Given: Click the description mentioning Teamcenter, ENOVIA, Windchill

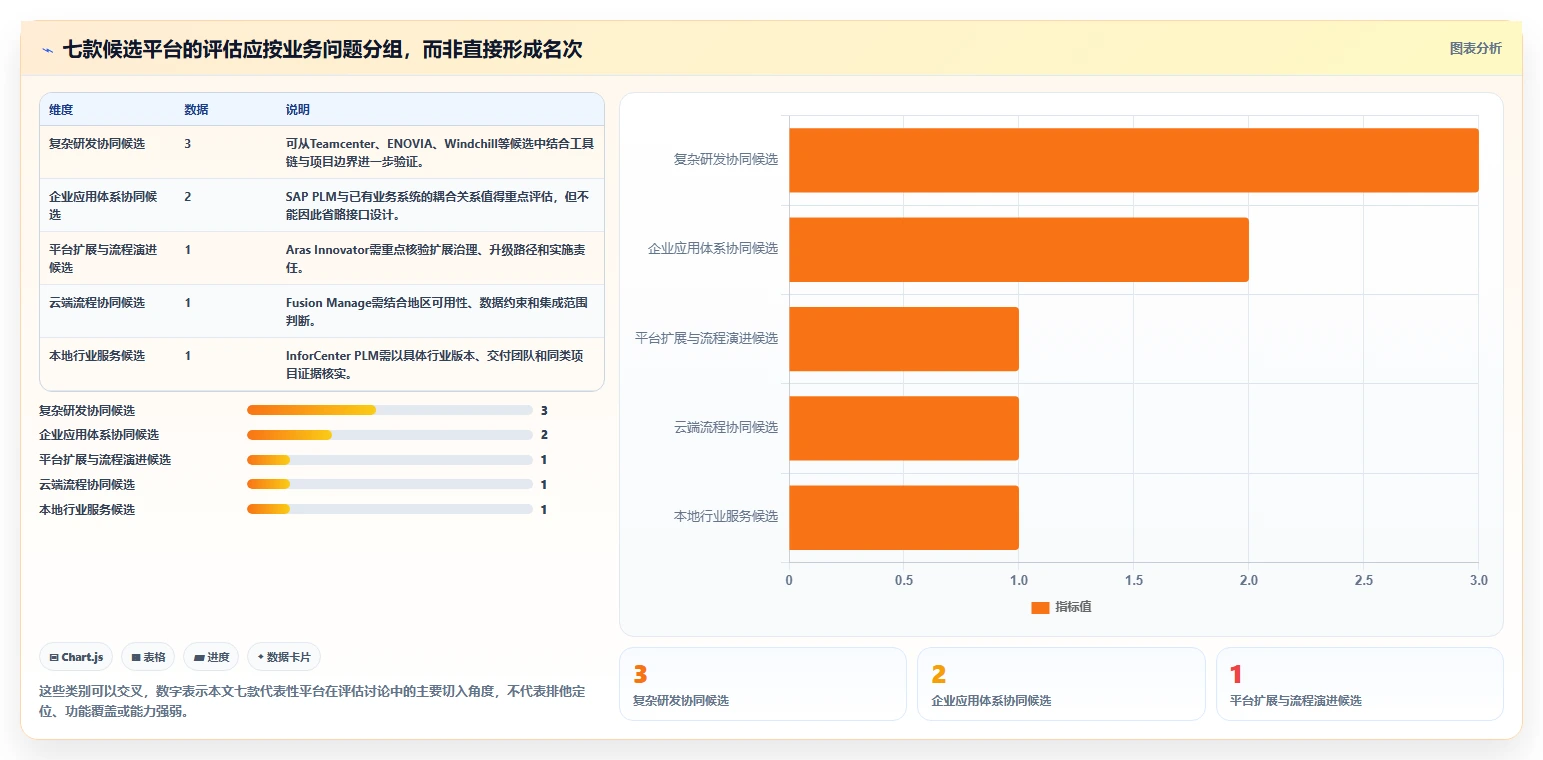Looking at the screenshot, I should pyautogui.click(x=440, y=152).
